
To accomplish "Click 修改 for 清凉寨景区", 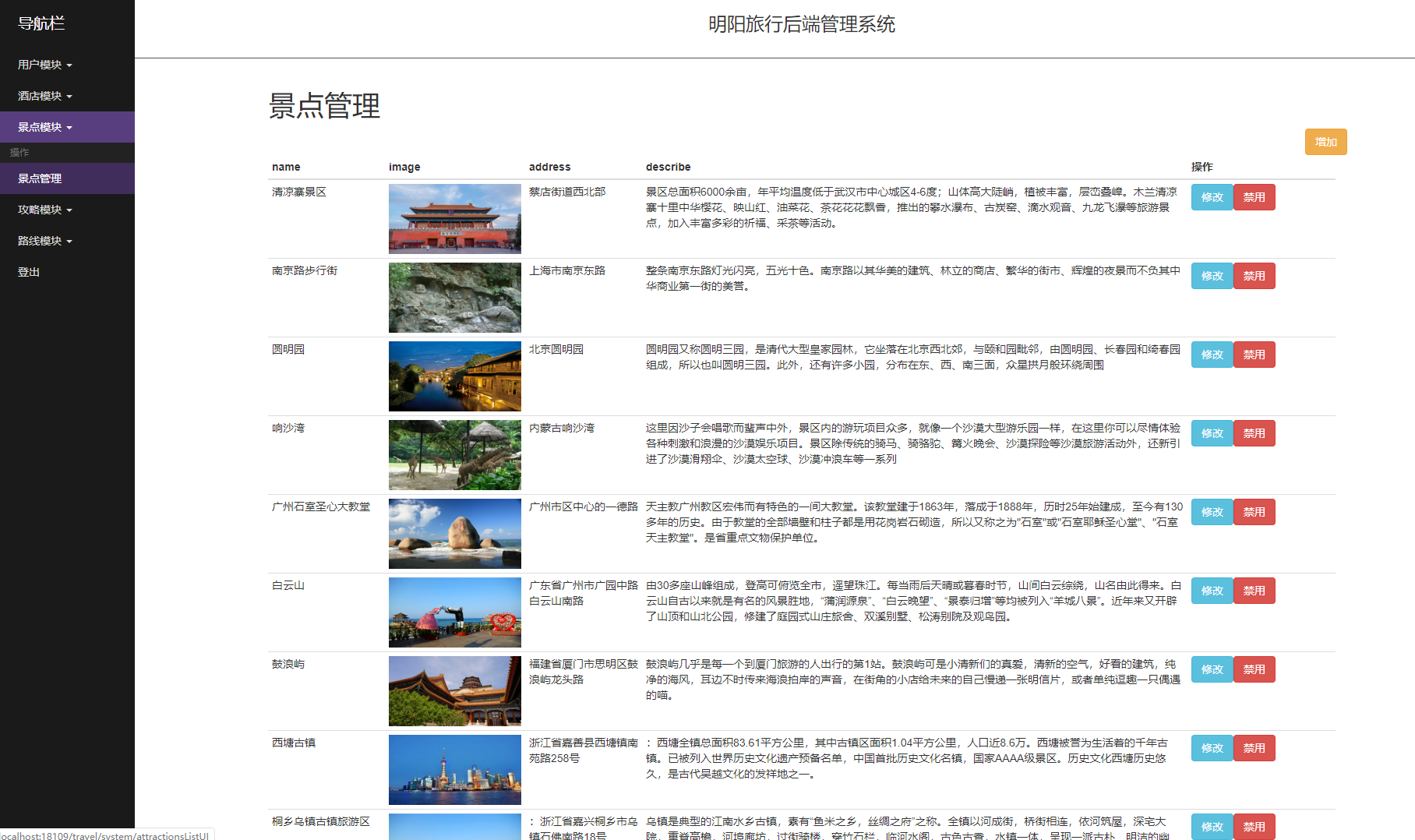I will point(1212,197).
